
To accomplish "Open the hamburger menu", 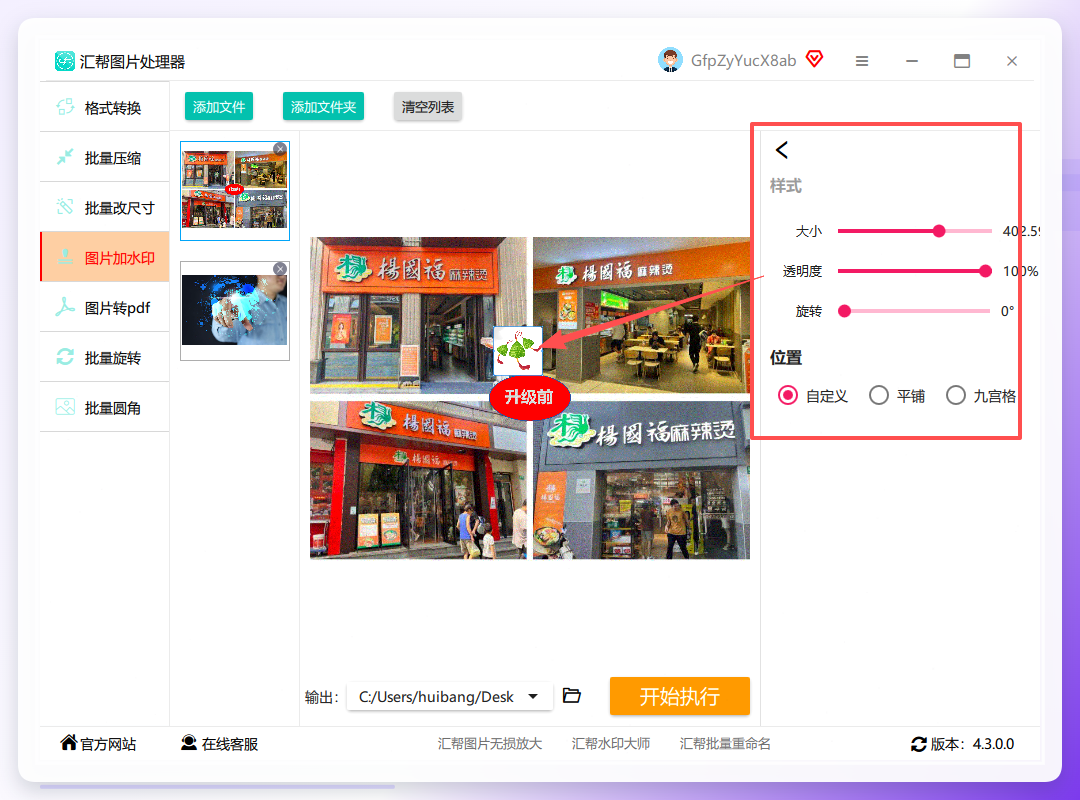I will pos(862,61).
